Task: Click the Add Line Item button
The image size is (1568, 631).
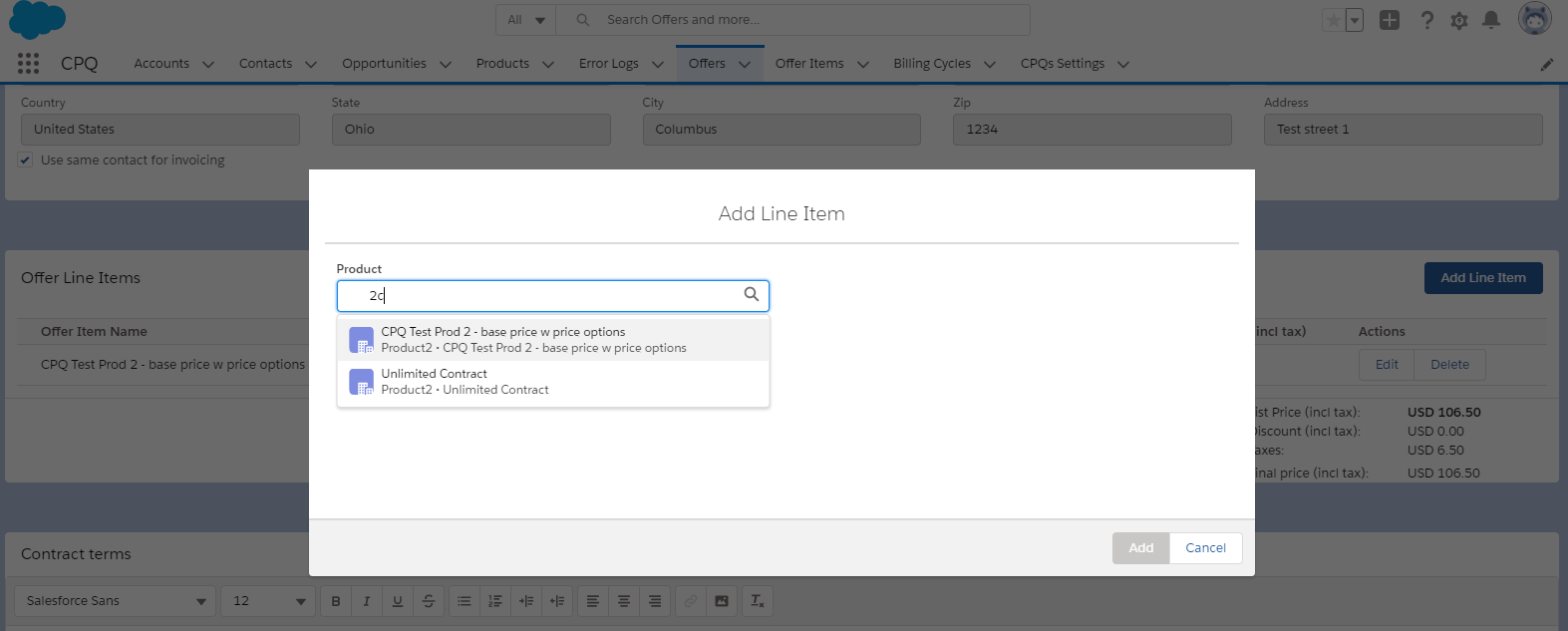Action: pyautogui.click(x=1483, y=278)
